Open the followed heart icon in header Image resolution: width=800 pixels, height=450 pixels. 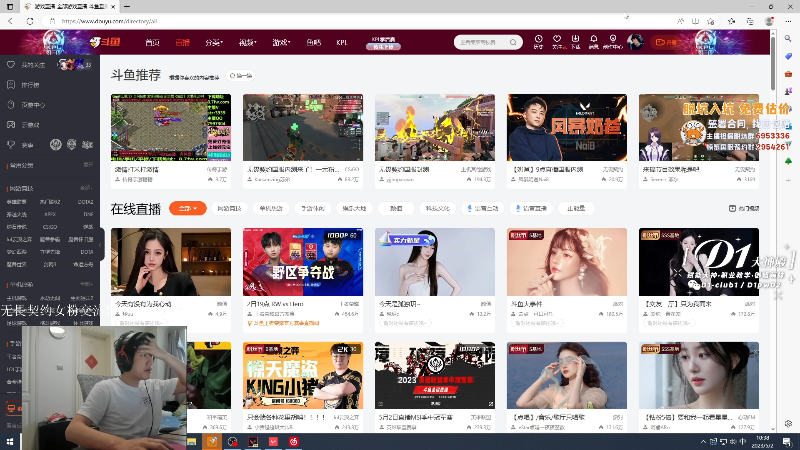click(x=557, y=41)
